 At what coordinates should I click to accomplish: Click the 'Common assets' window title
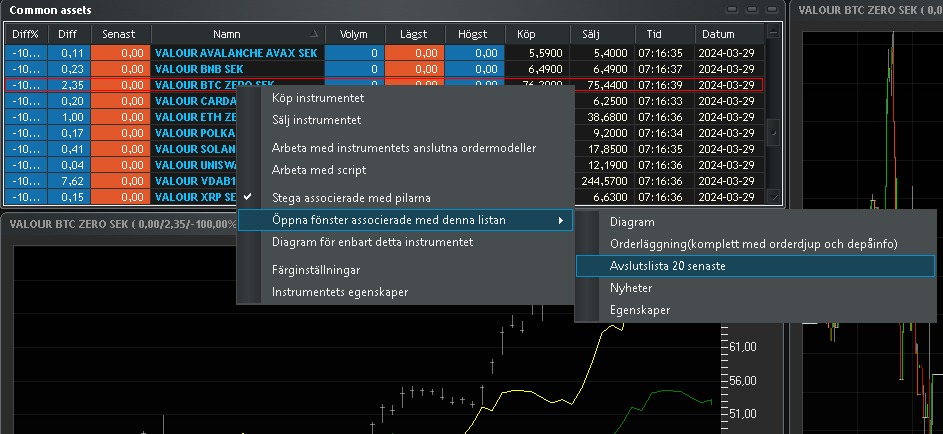51,10
